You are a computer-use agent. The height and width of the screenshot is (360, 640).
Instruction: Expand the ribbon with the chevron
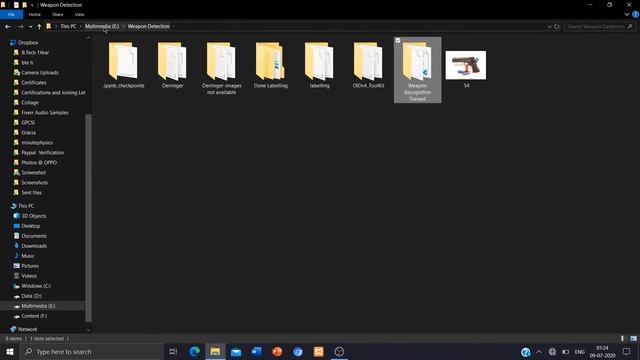627,14
